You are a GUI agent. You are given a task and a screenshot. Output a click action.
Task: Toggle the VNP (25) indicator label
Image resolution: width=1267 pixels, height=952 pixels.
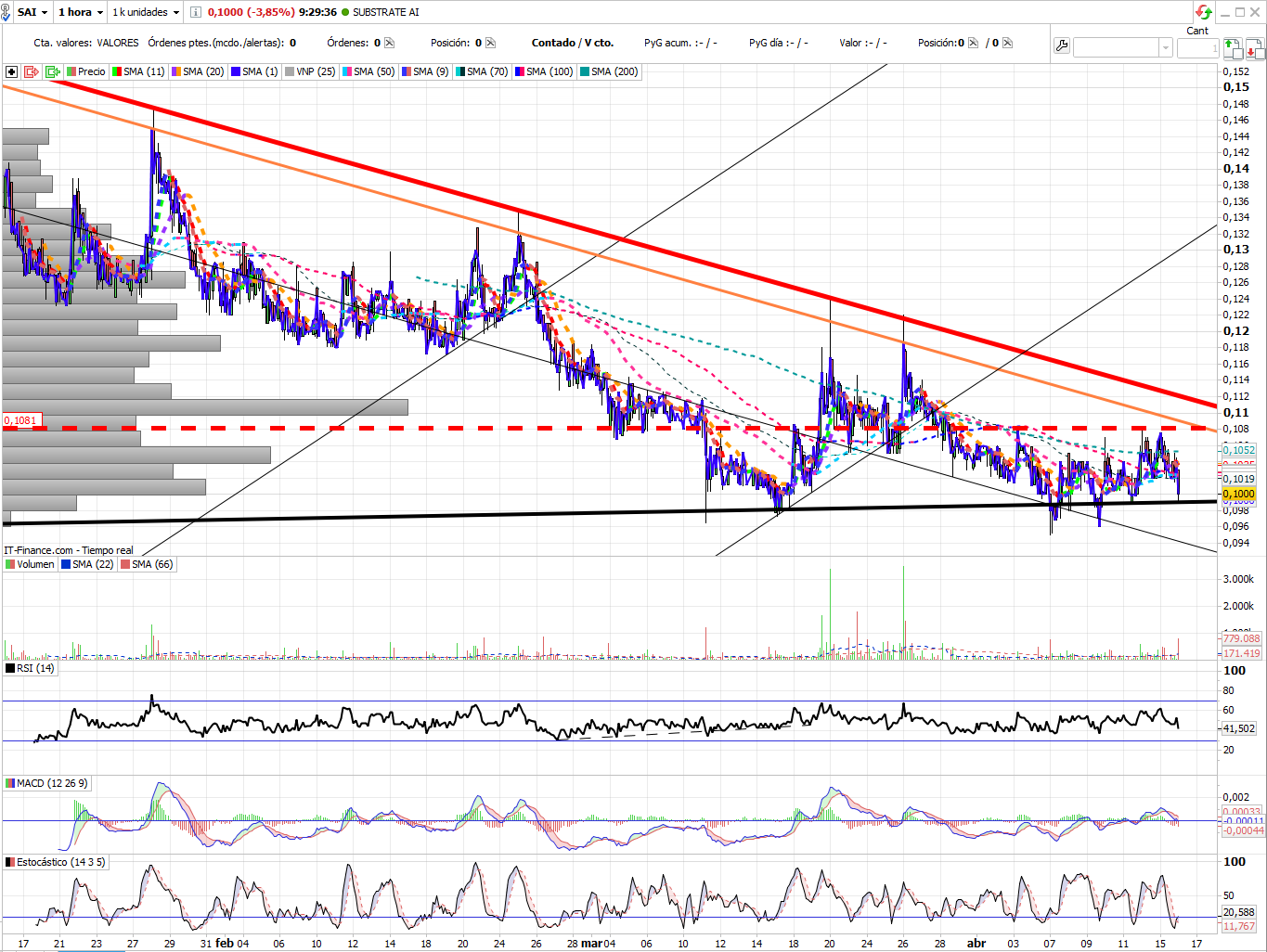point(310,71)
